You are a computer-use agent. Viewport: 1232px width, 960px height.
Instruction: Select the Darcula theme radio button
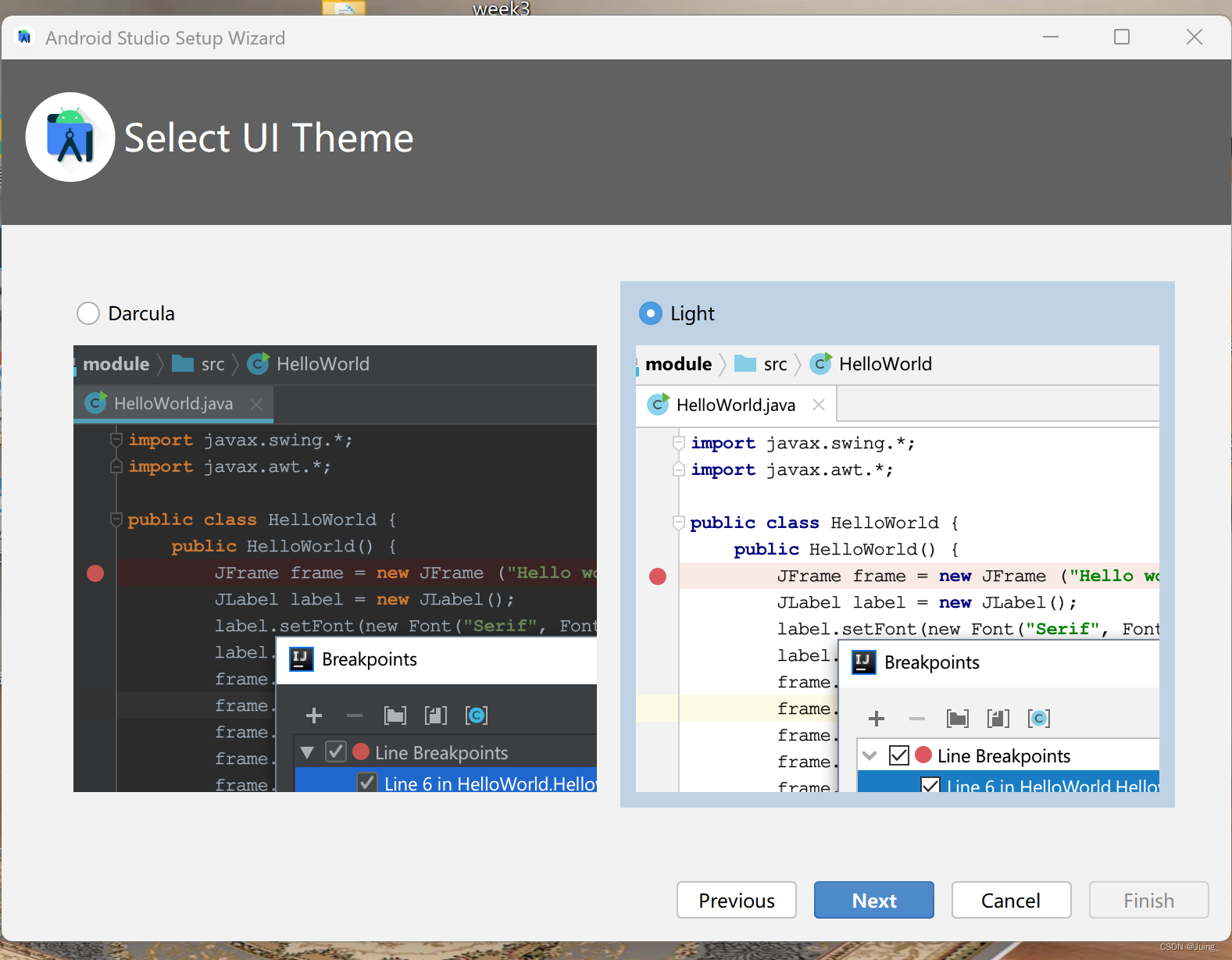[x=88, y=313]
